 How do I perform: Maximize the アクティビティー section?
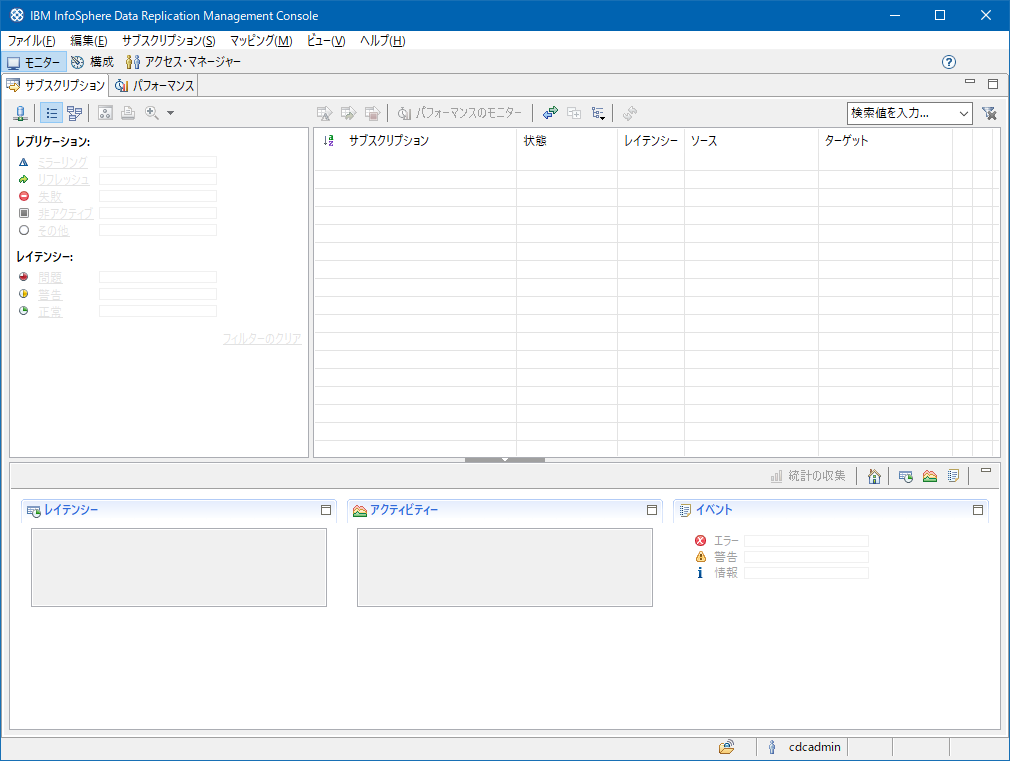tap(652, 510)
